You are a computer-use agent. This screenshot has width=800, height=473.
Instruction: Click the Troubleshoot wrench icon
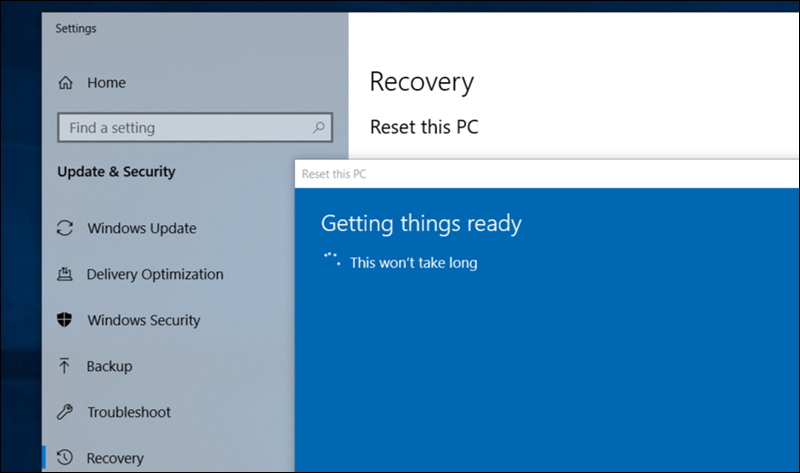pos(65,411)
